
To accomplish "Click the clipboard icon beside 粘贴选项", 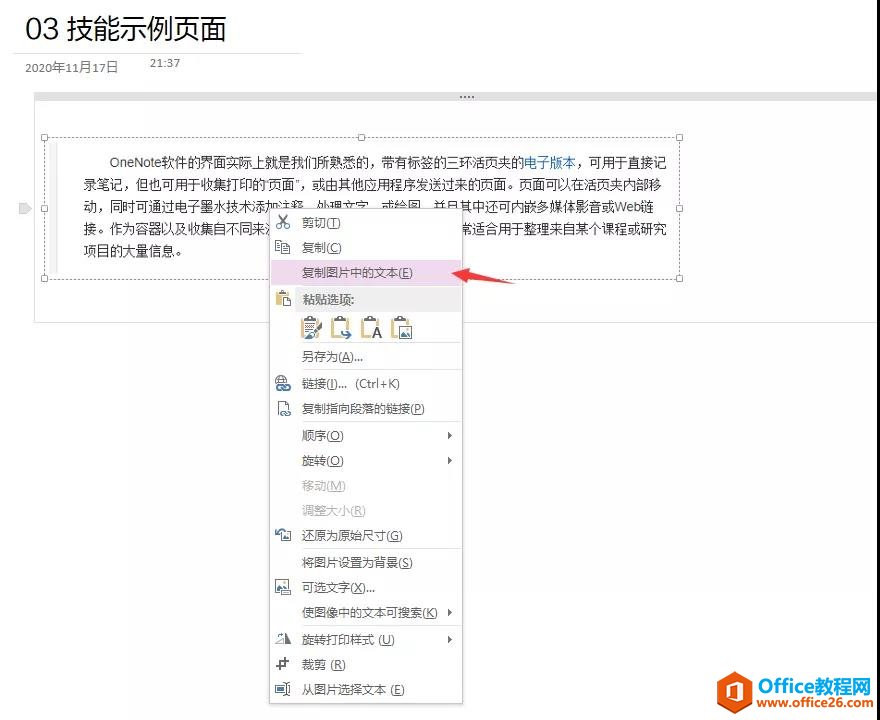I will [x=283, y=299].
